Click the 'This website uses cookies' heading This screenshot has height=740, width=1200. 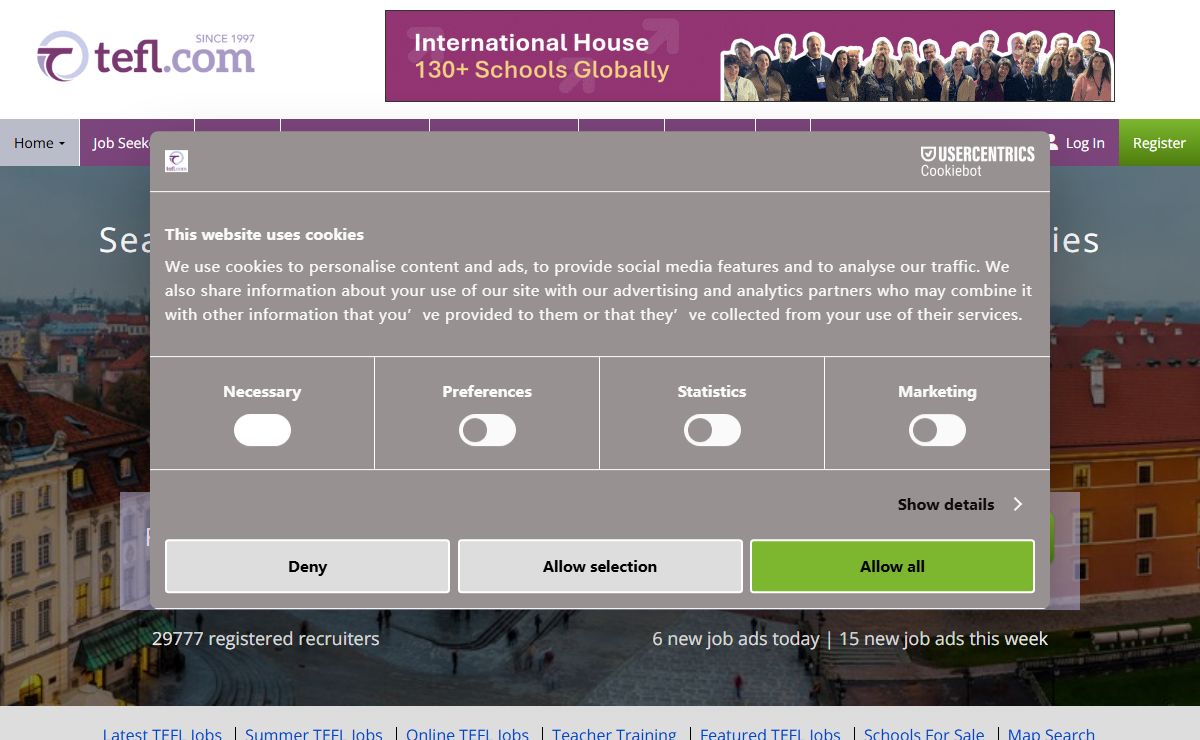264,234
